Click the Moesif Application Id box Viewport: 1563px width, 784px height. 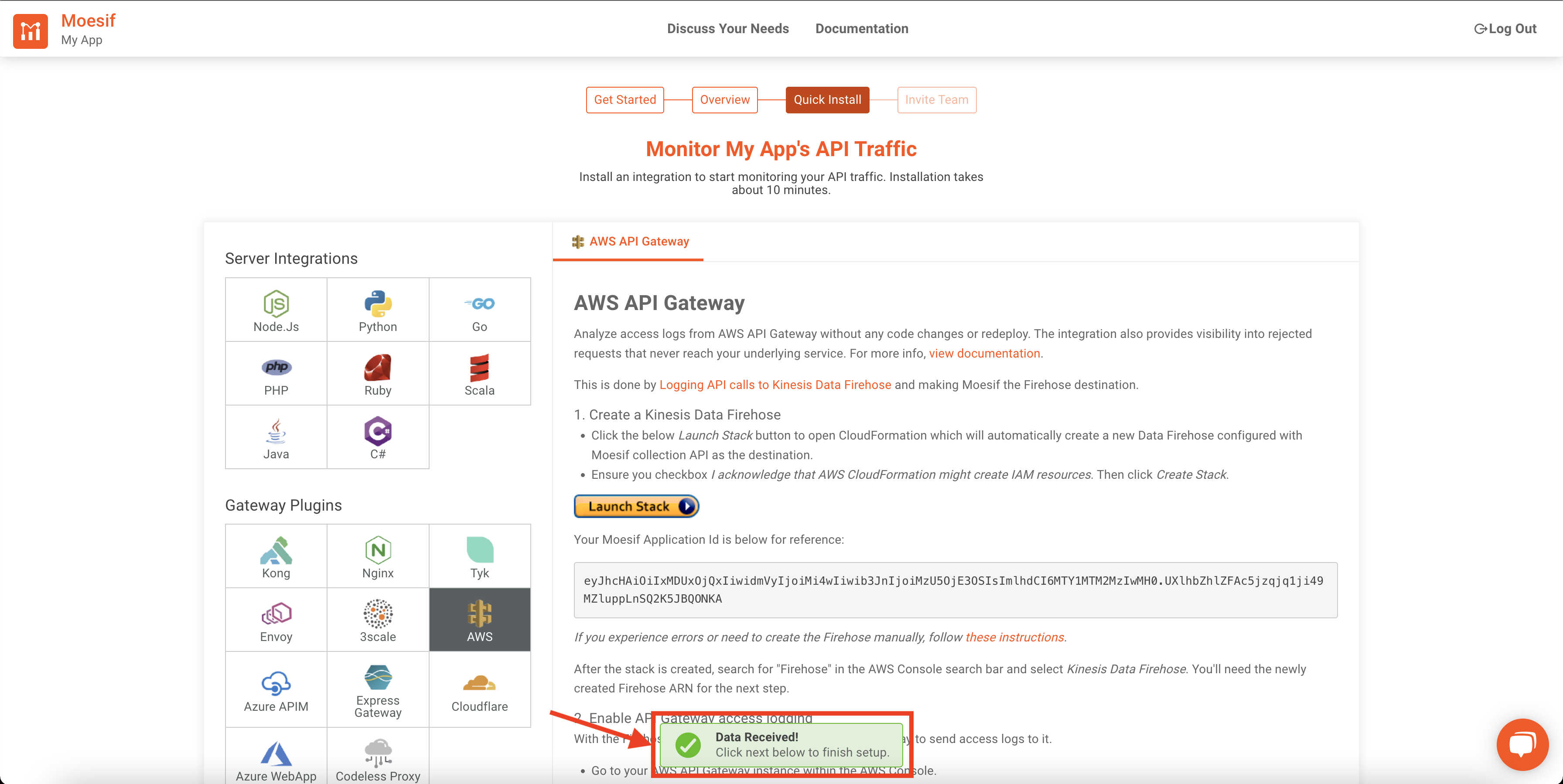(x=955, y=590)
